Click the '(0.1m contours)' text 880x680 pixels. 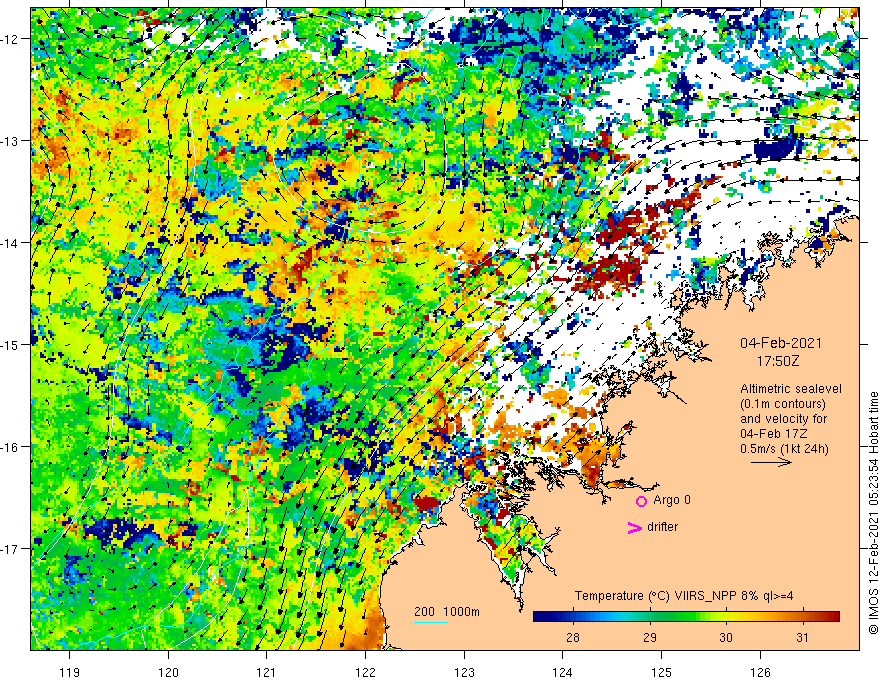(x=783, y=404)
